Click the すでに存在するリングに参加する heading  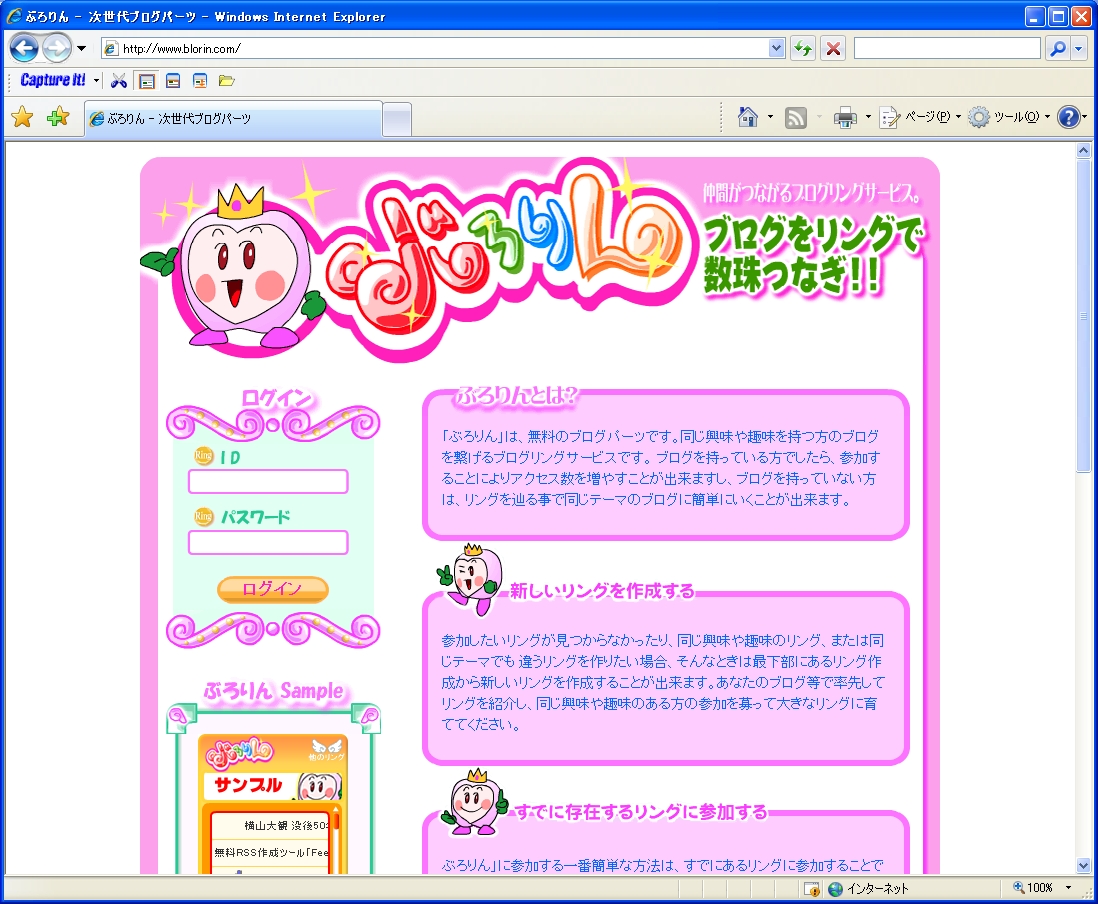pyautogui.click(x=641, y=812)
